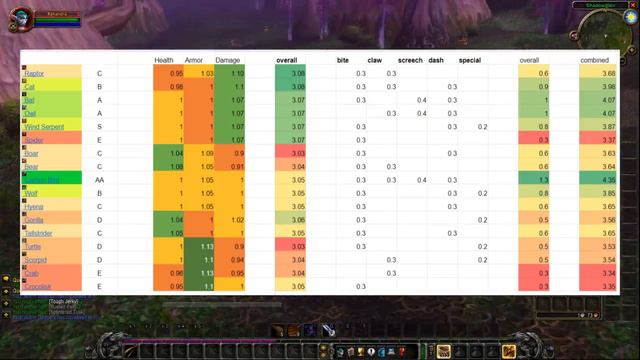Open the Wind Serpent link
Viewport: 640px width, 360px height.
[x=44, y=127]
